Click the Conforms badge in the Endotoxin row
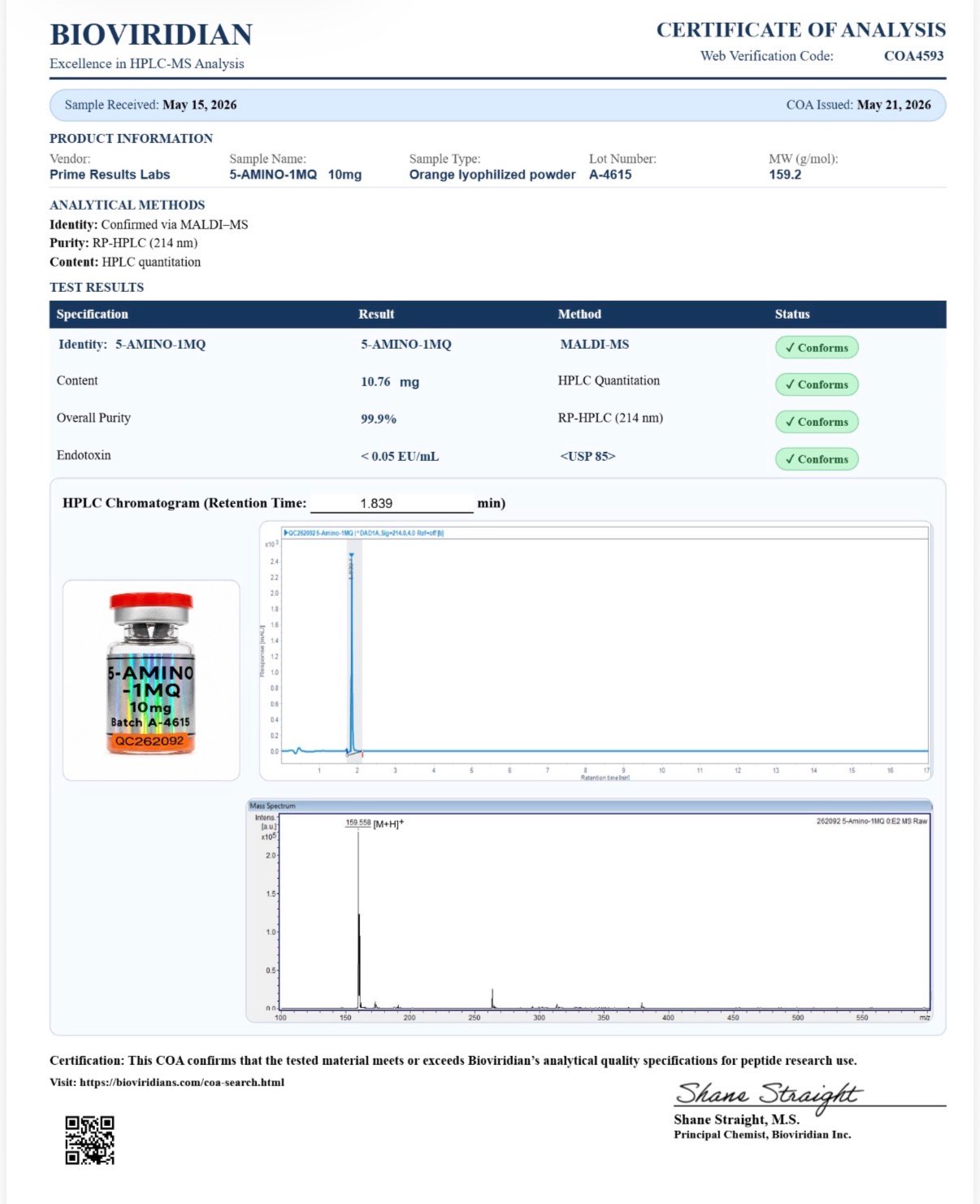Screen dimensions: 980x1204 [817, 459]
